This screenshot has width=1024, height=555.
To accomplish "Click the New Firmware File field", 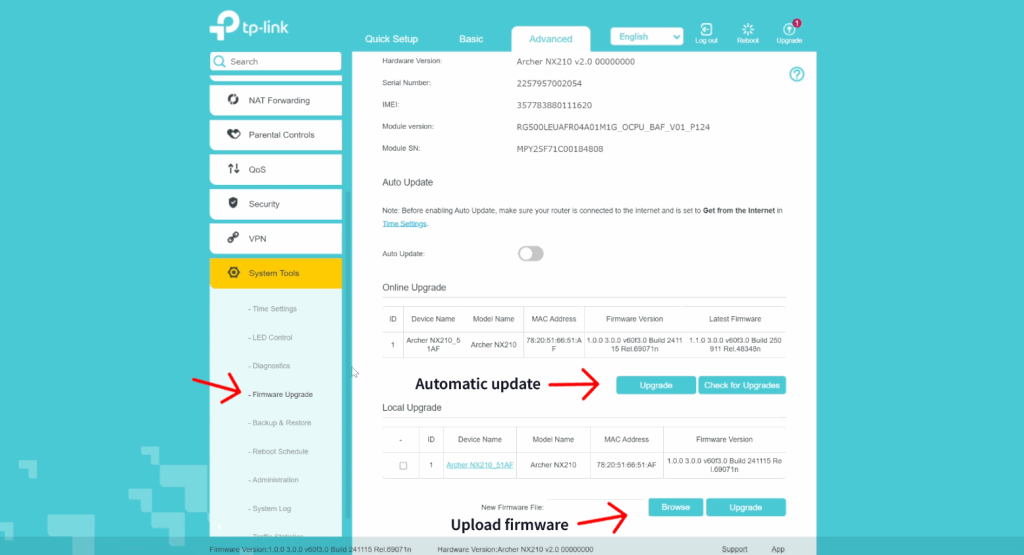I will [x=596, y=507].
